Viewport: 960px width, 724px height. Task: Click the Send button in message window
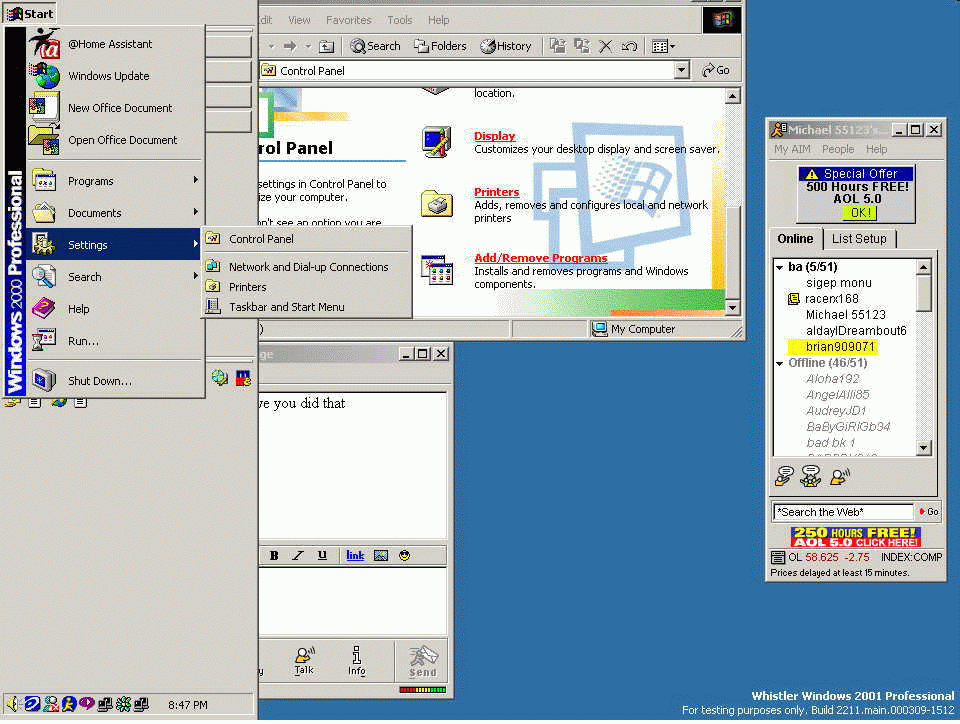pyautogui.click(x=422, y=661)
